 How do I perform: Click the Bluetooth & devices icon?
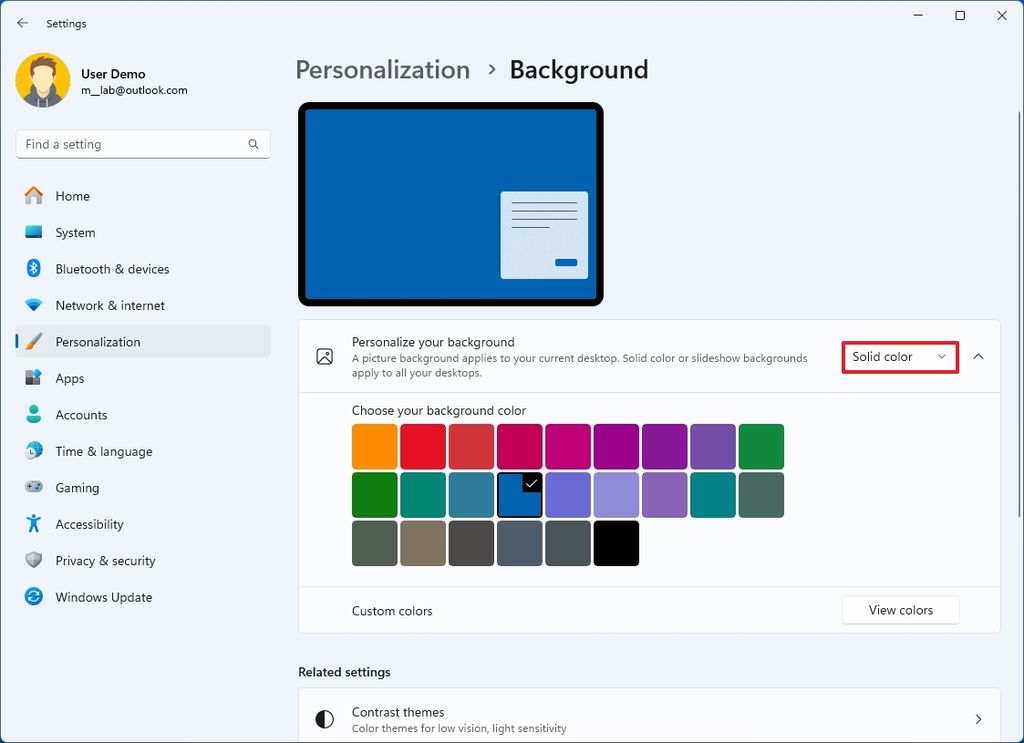pos(34,269)
